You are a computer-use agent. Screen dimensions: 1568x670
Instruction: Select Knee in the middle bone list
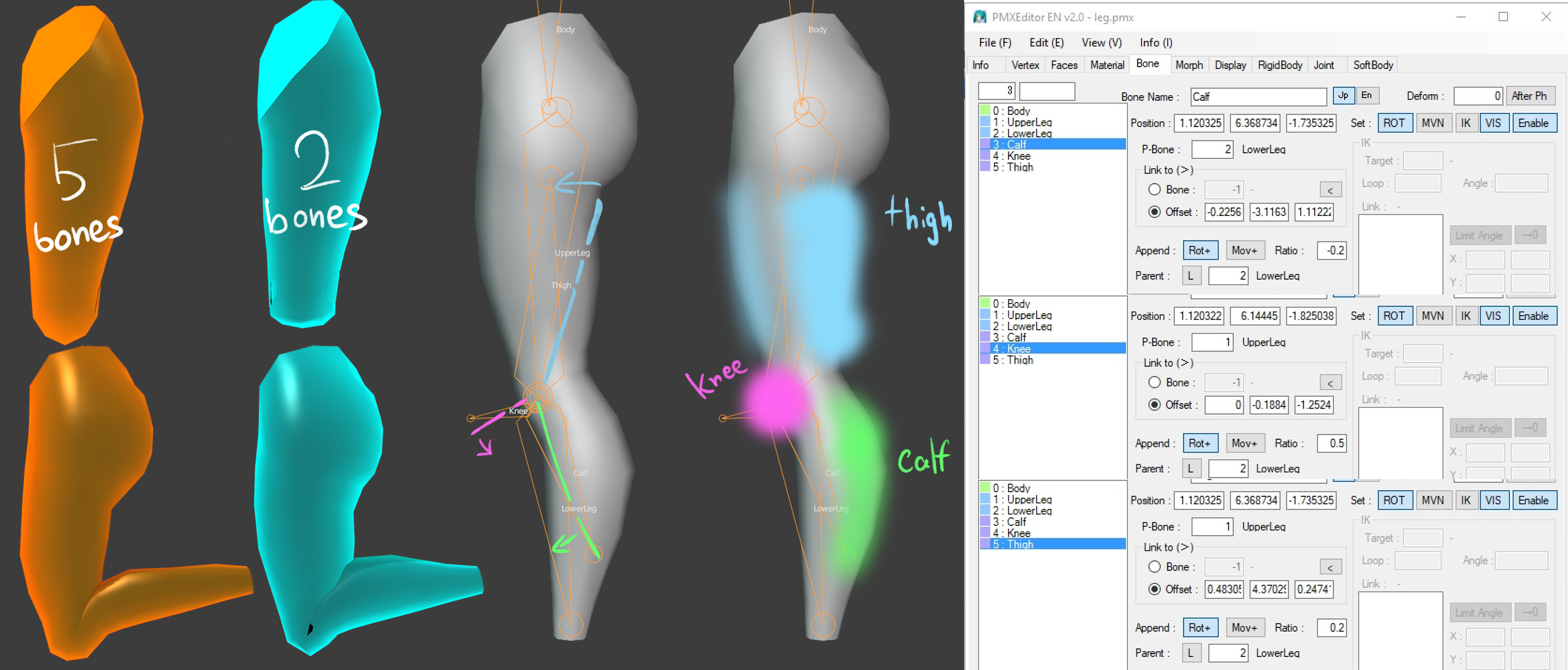pos(1052,349)
